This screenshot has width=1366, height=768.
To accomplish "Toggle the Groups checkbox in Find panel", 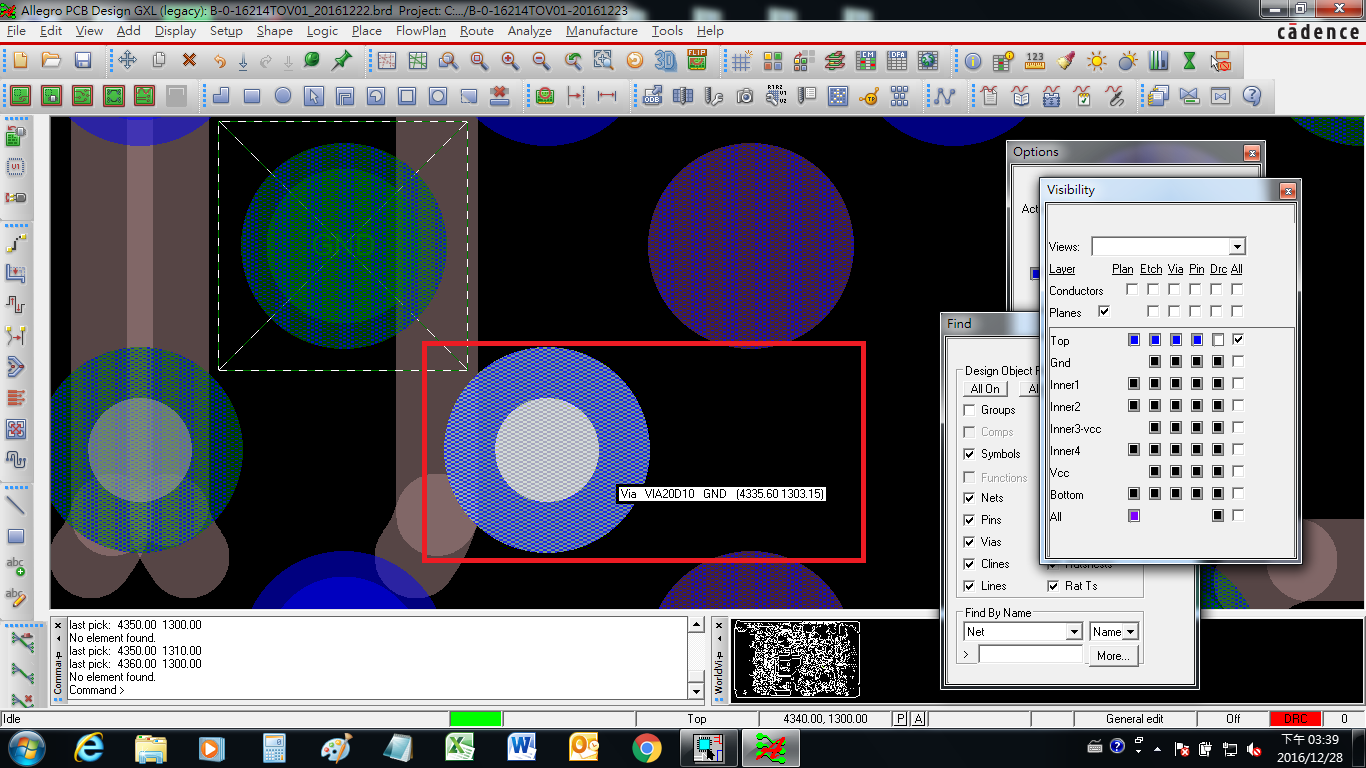I will (969, 410).
